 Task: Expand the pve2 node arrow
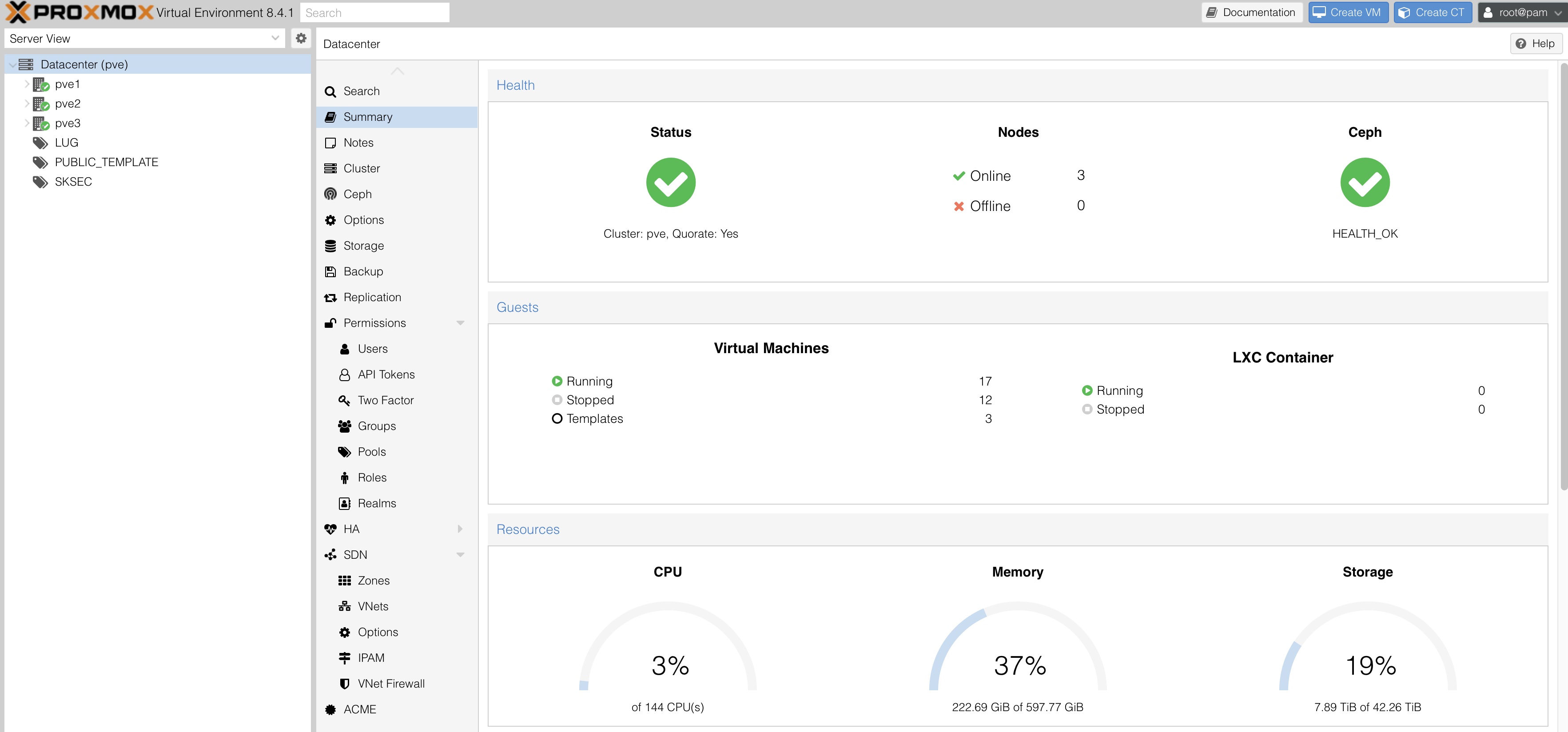pyautogui.click(x=27, y=103)
